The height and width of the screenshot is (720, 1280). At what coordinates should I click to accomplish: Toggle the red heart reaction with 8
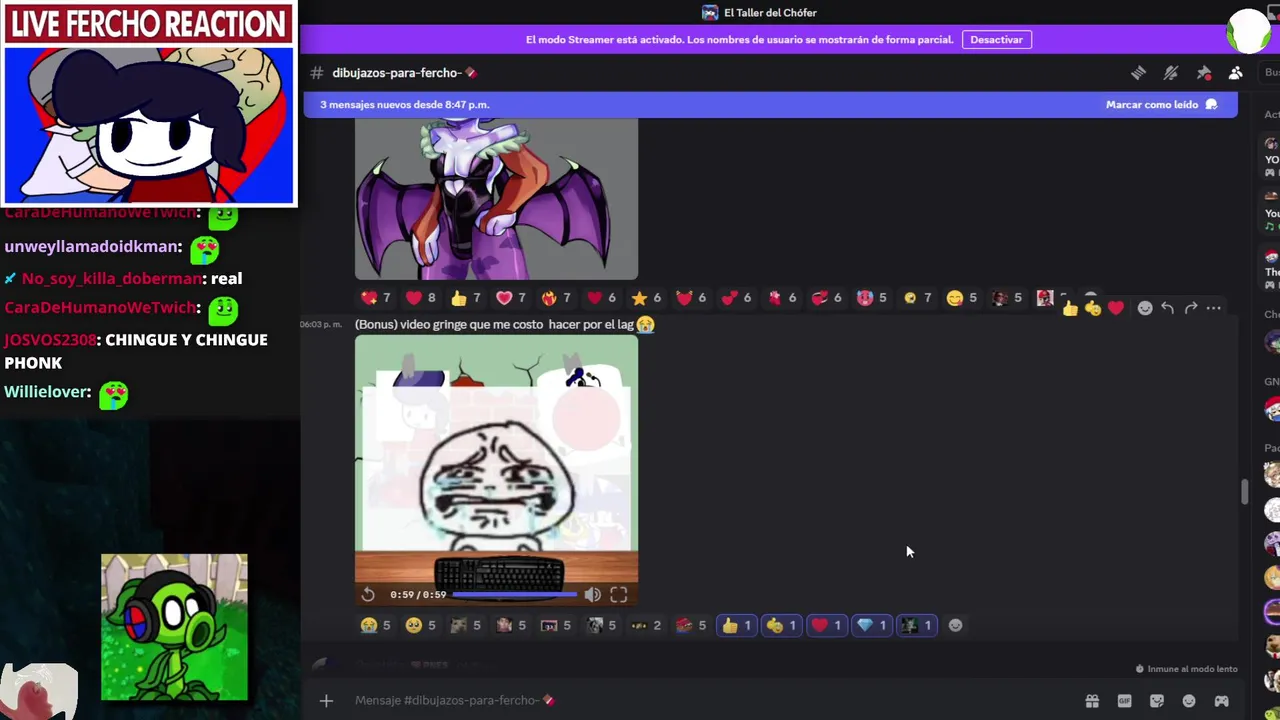[x=420, y=298]
